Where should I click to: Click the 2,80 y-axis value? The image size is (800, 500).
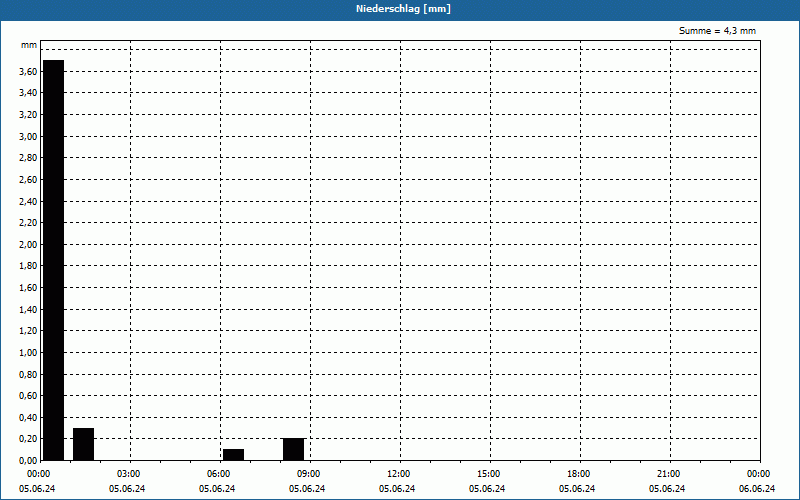28,158
